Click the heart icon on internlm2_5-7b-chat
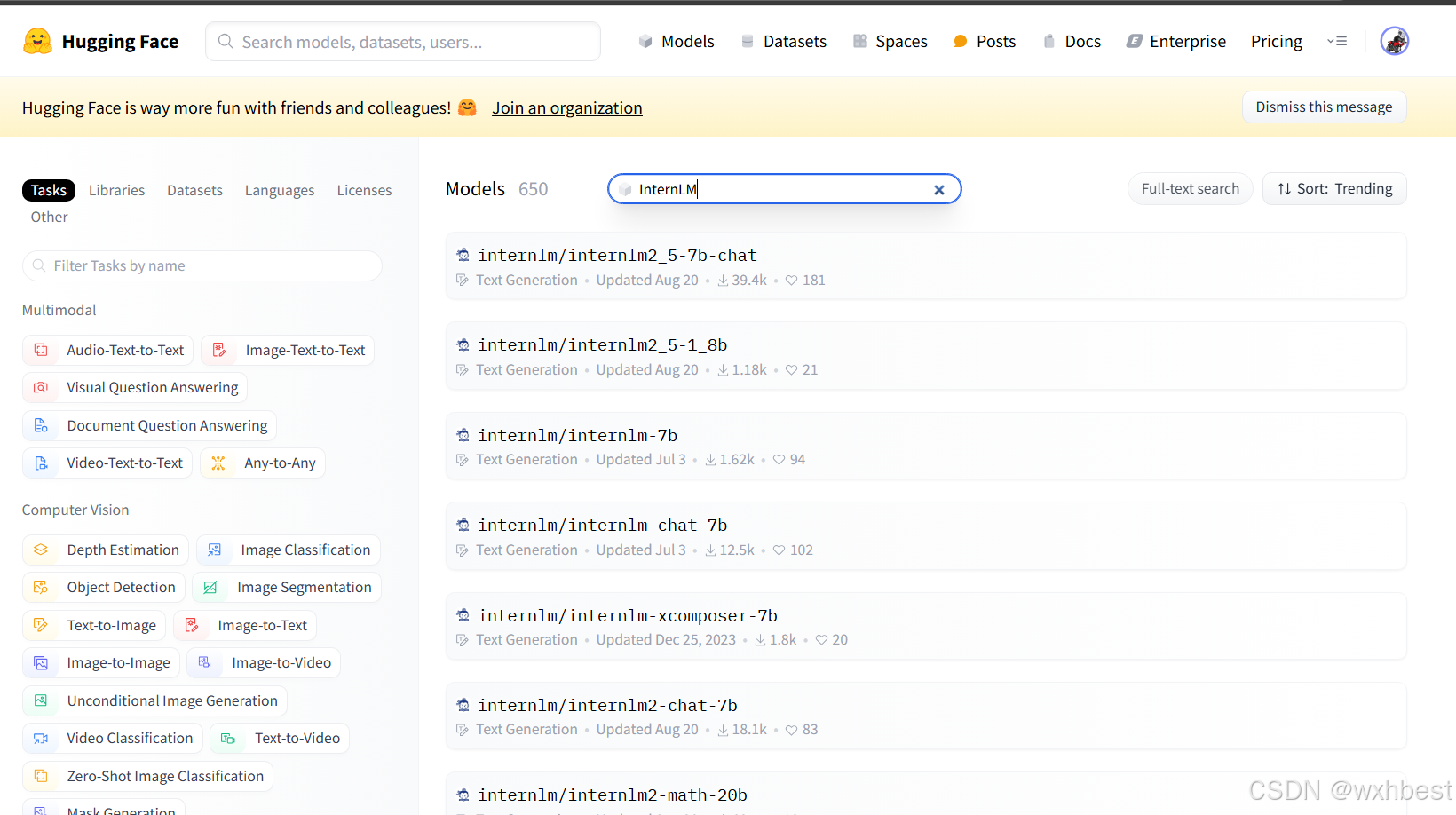 (792, 281)
